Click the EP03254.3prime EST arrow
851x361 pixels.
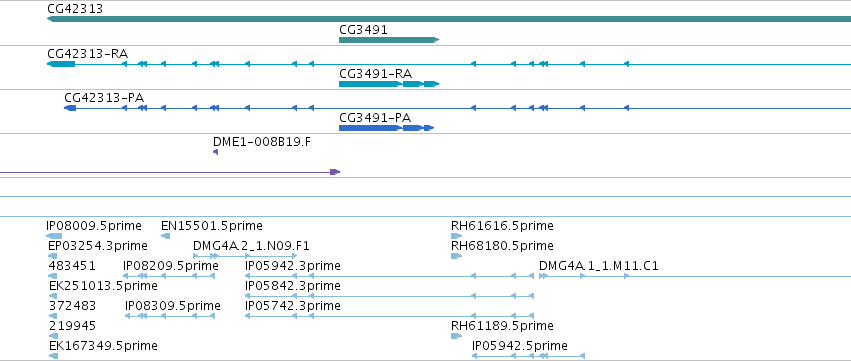tap(53, 256)
